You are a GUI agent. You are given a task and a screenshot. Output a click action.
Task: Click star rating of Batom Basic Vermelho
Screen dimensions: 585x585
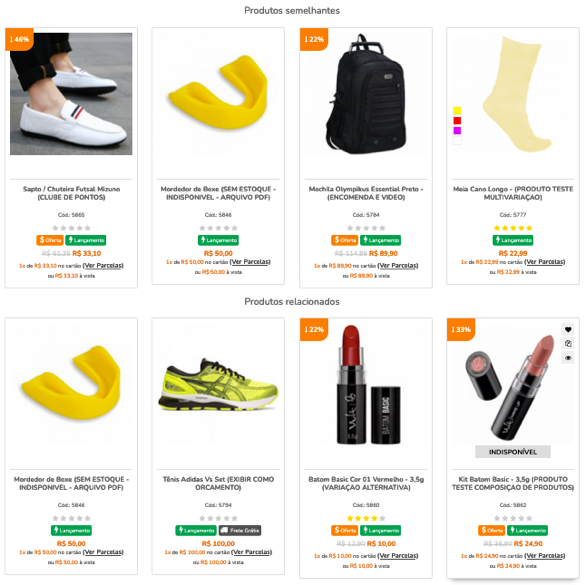[366, 518]
